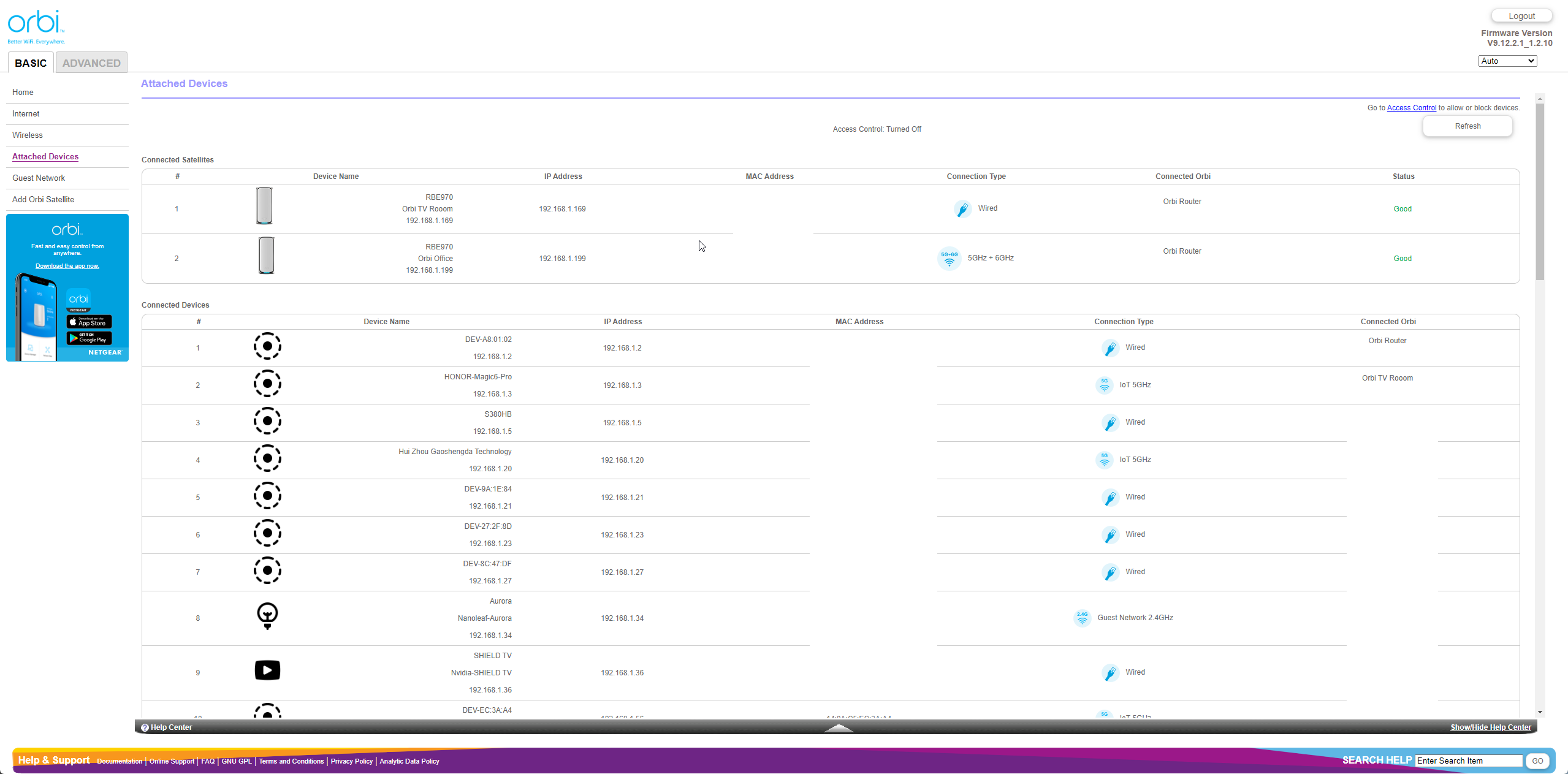Click the vertical scrollbar thumb
The width and height of the screenshot is (1568, 774).
click(1540, 190)
